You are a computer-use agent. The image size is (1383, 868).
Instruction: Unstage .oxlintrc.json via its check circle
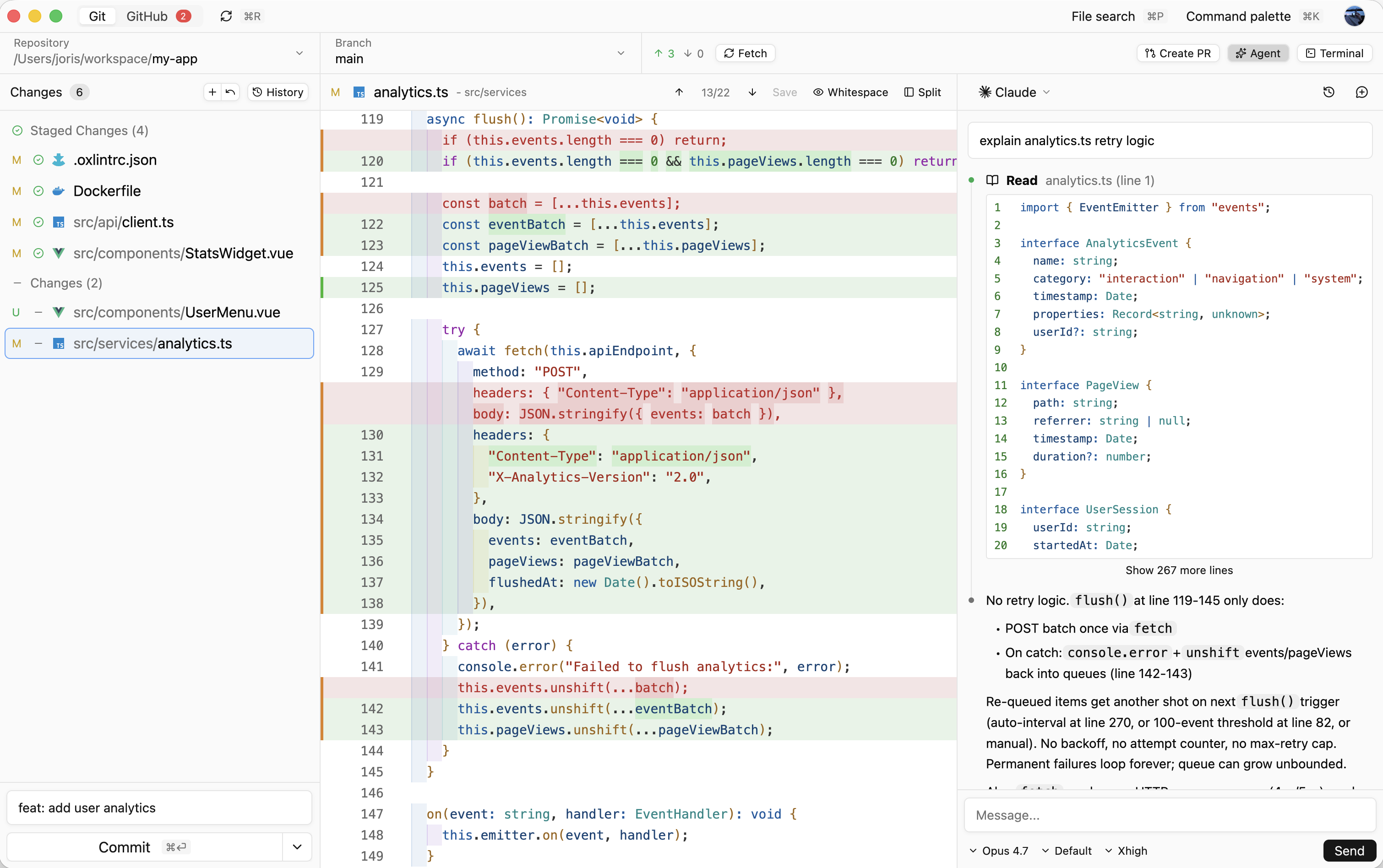(x=38, y=160)
